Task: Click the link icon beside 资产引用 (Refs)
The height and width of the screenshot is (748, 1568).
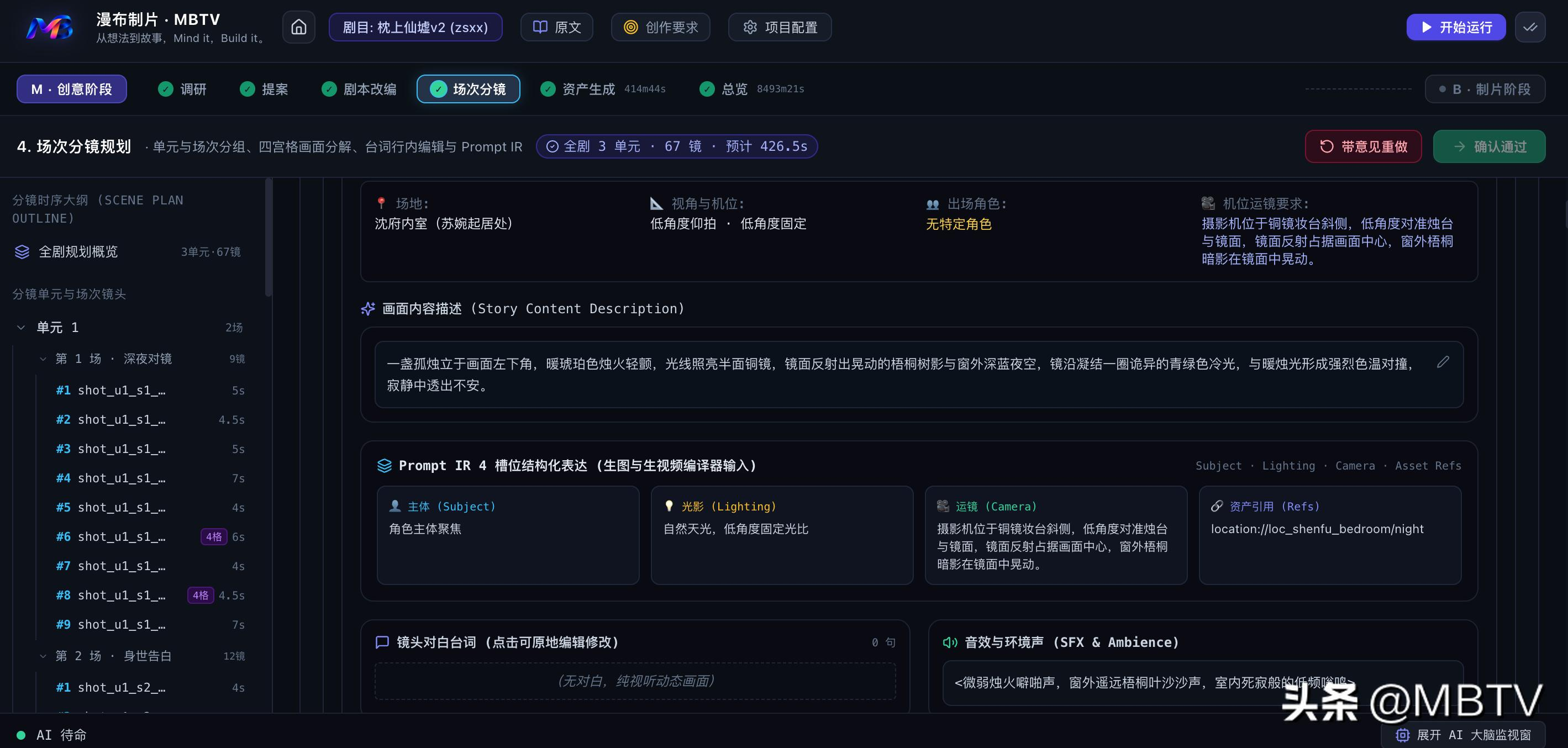Action: [1217, 506]
